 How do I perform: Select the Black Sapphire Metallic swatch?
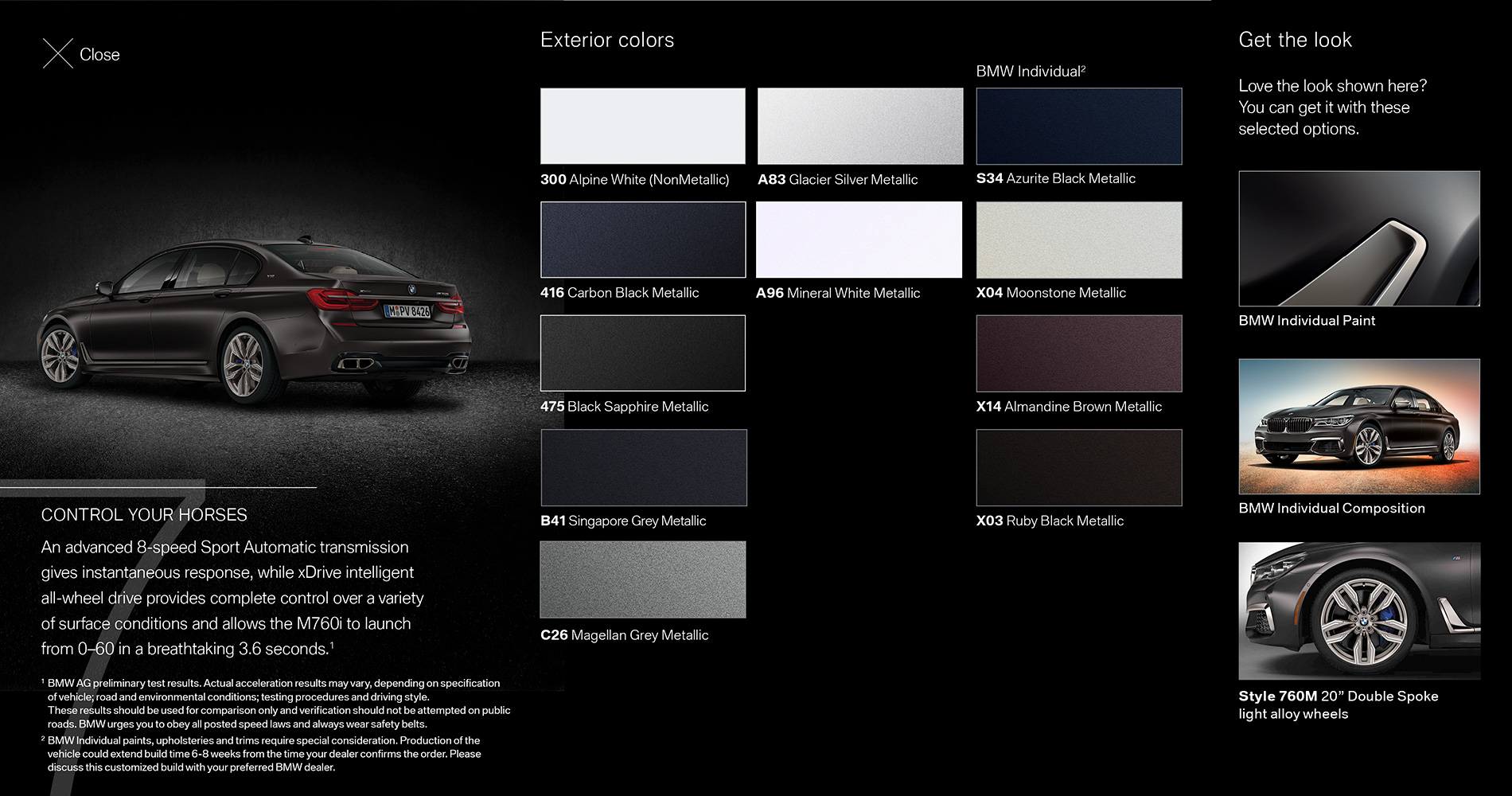click(x=643, y=353)
